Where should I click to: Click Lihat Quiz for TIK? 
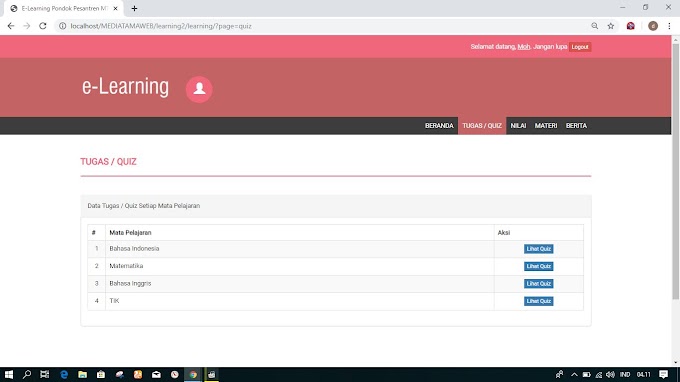[539, 301]
